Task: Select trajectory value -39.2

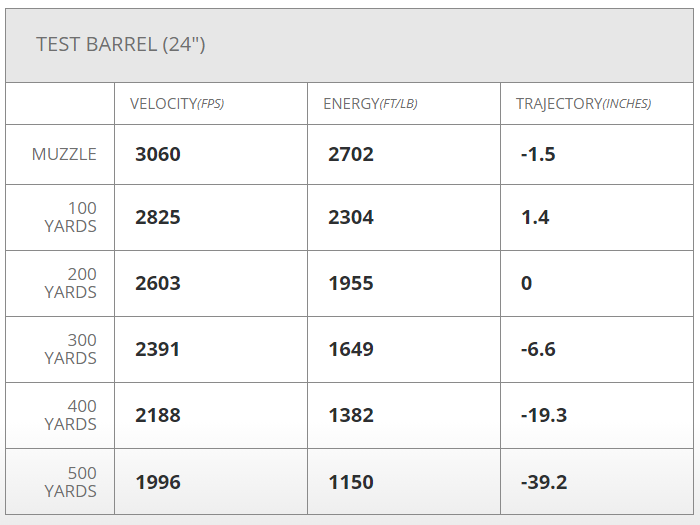Action: pos(544,482)
